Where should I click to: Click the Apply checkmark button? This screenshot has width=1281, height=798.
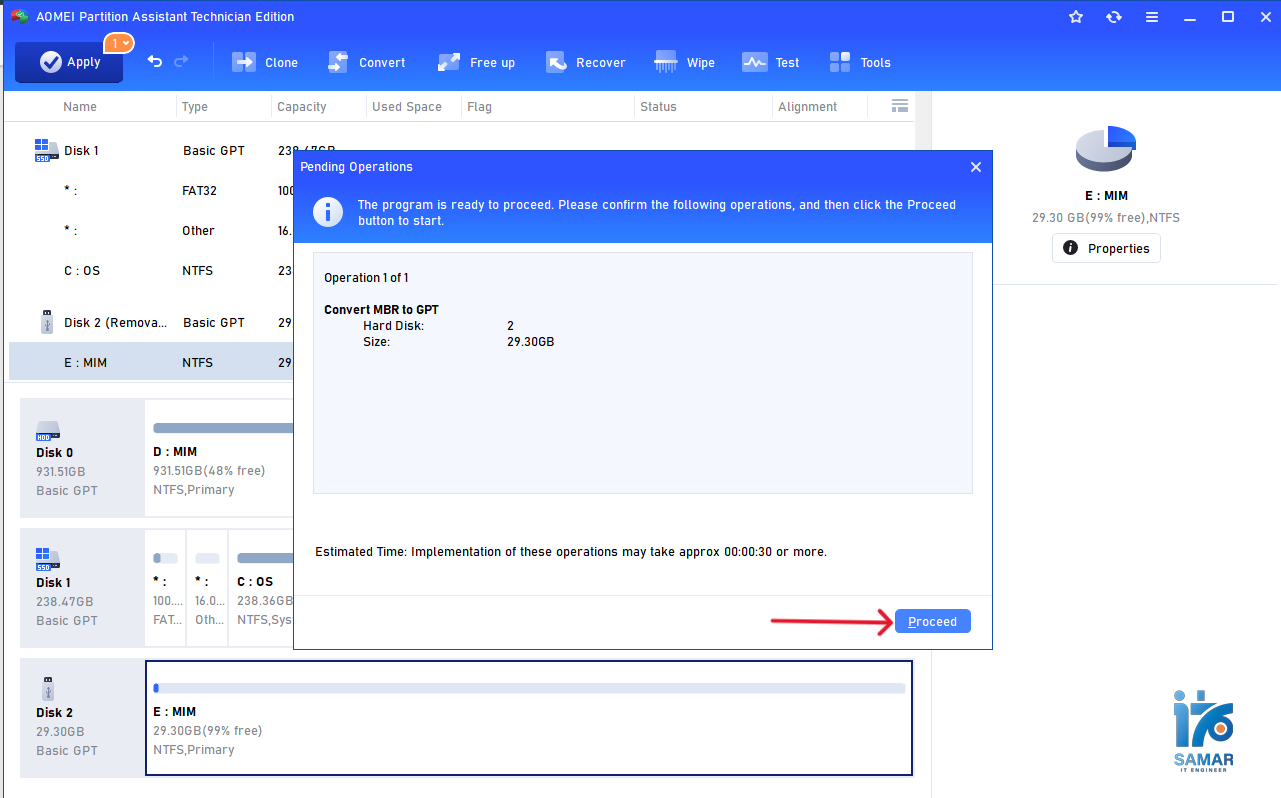(69, 62)
